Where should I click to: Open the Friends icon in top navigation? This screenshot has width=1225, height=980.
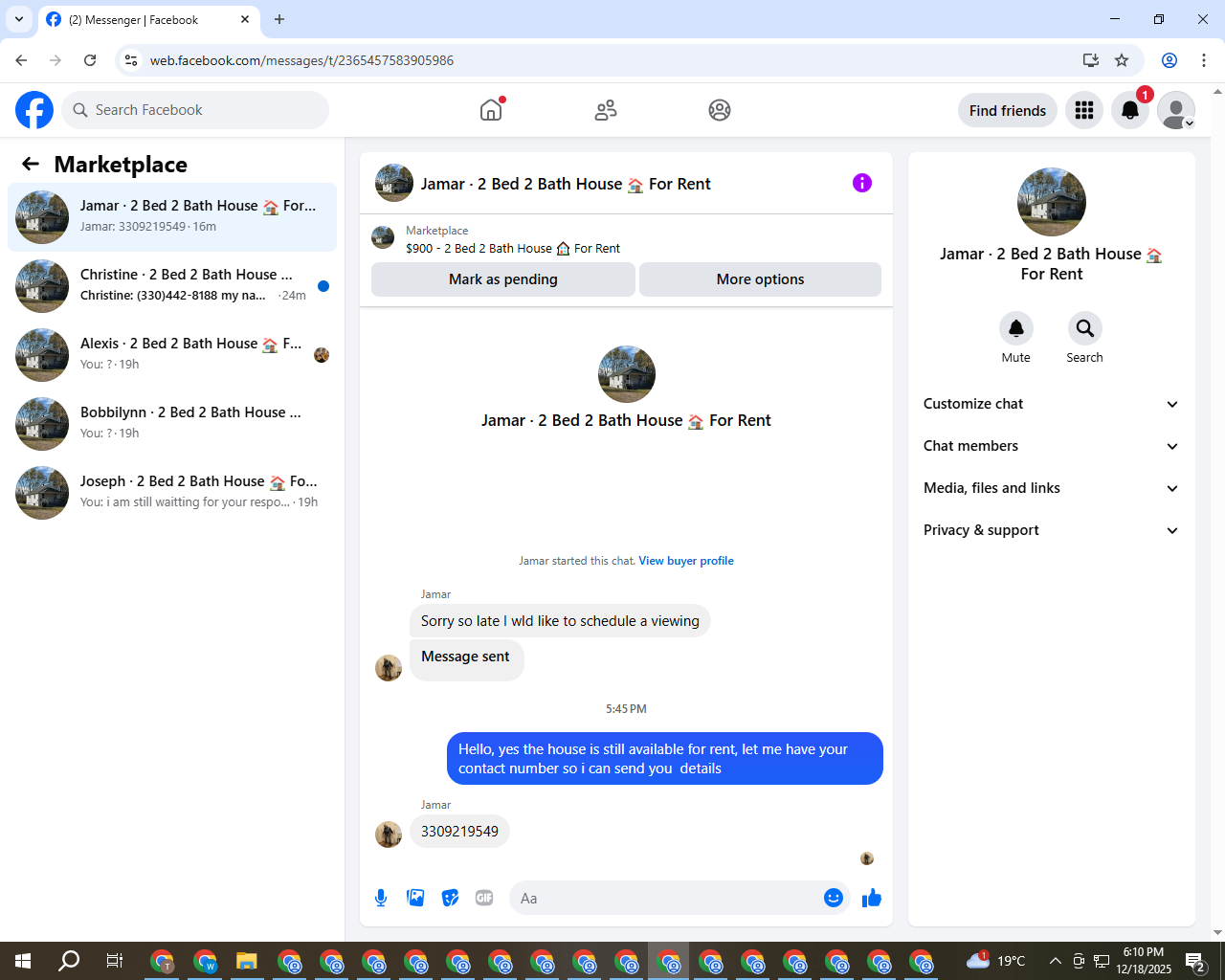606,110
